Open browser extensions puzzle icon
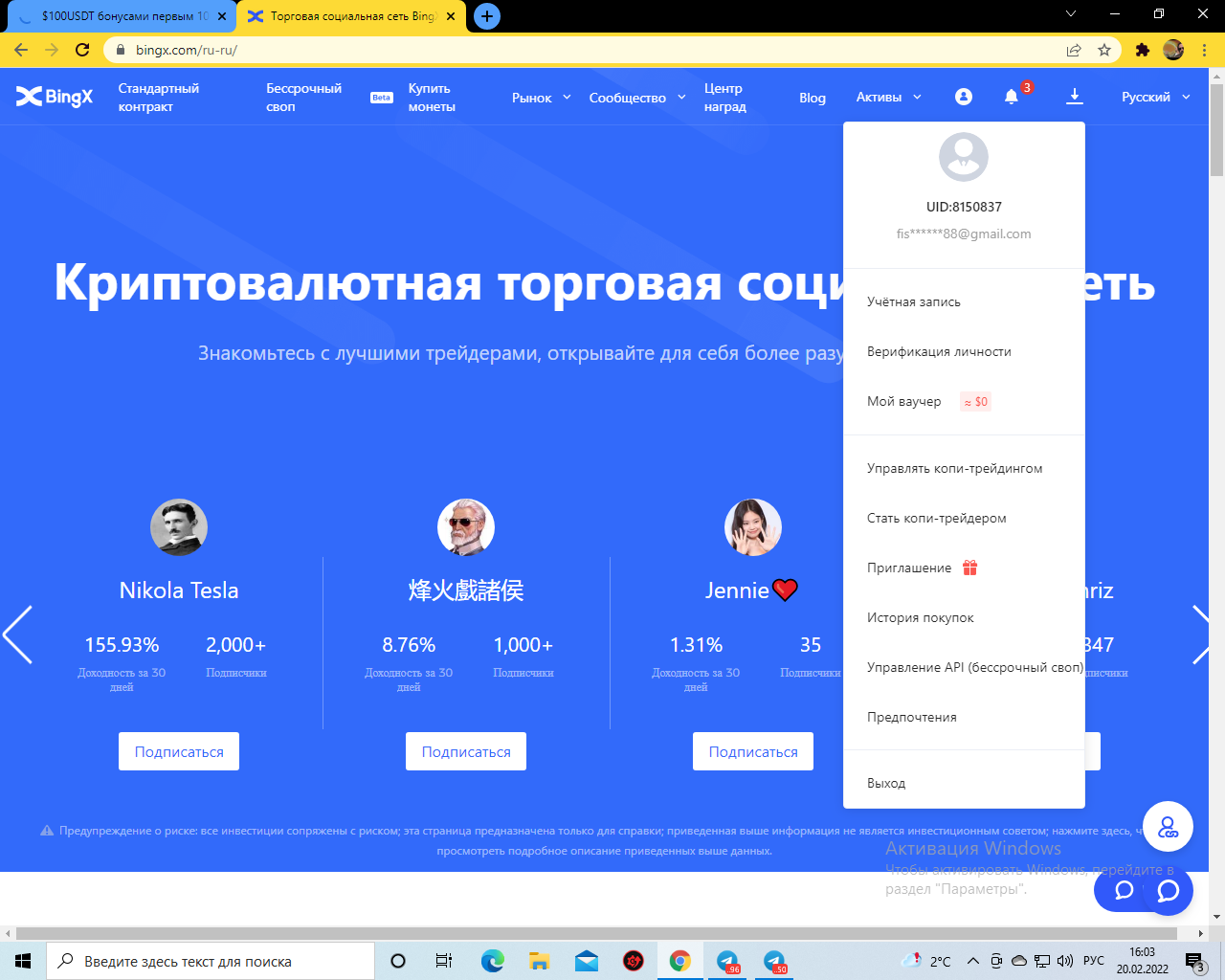The image size is (1225, 980). (1142, 50)
